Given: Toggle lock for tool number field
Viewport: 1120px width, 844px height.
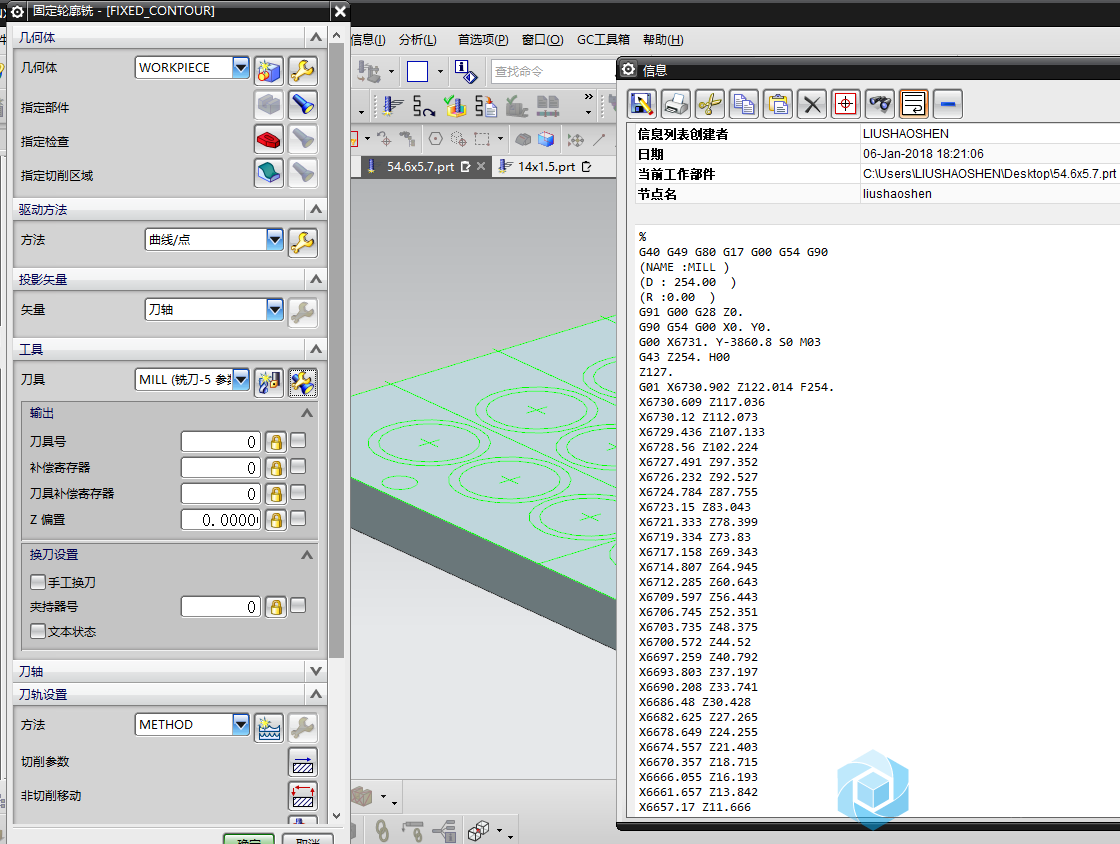Looking at the screenshot, I should (276, 442).
